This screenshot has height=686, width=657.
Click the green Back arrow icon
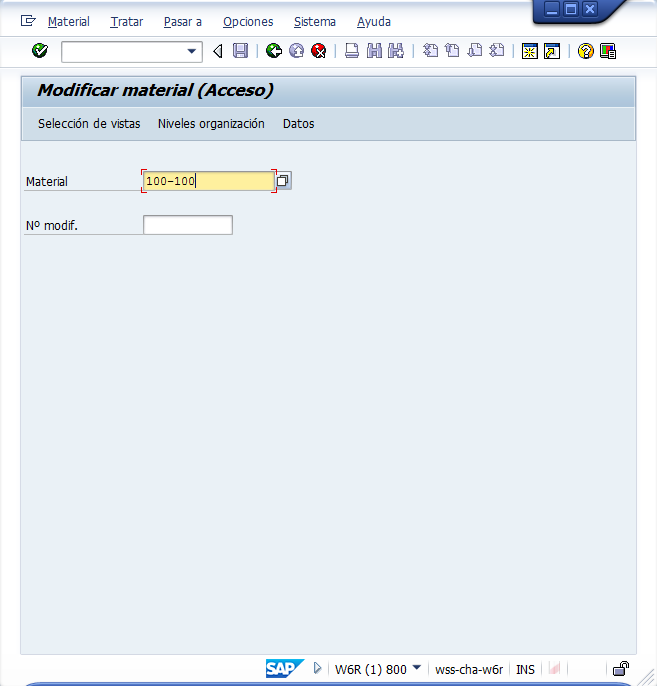click(x=274, y=51)
